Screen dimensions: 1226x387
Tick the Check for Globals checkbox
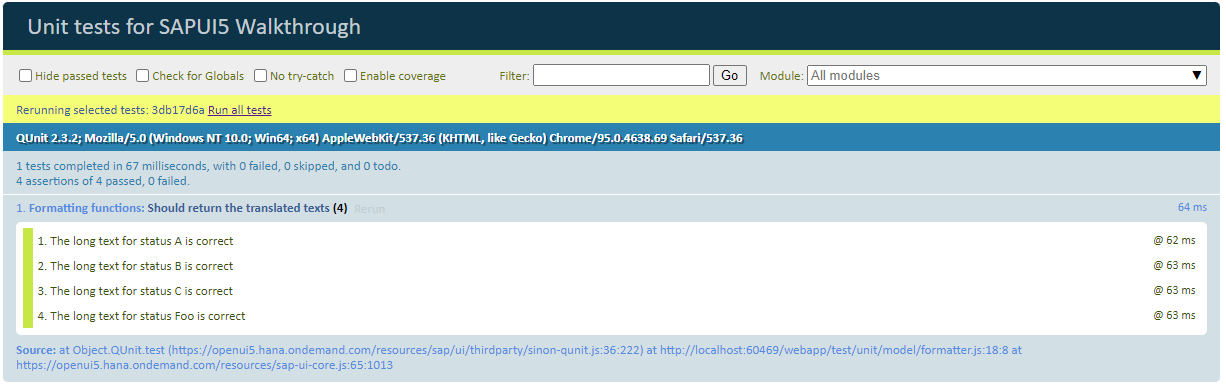143,76
